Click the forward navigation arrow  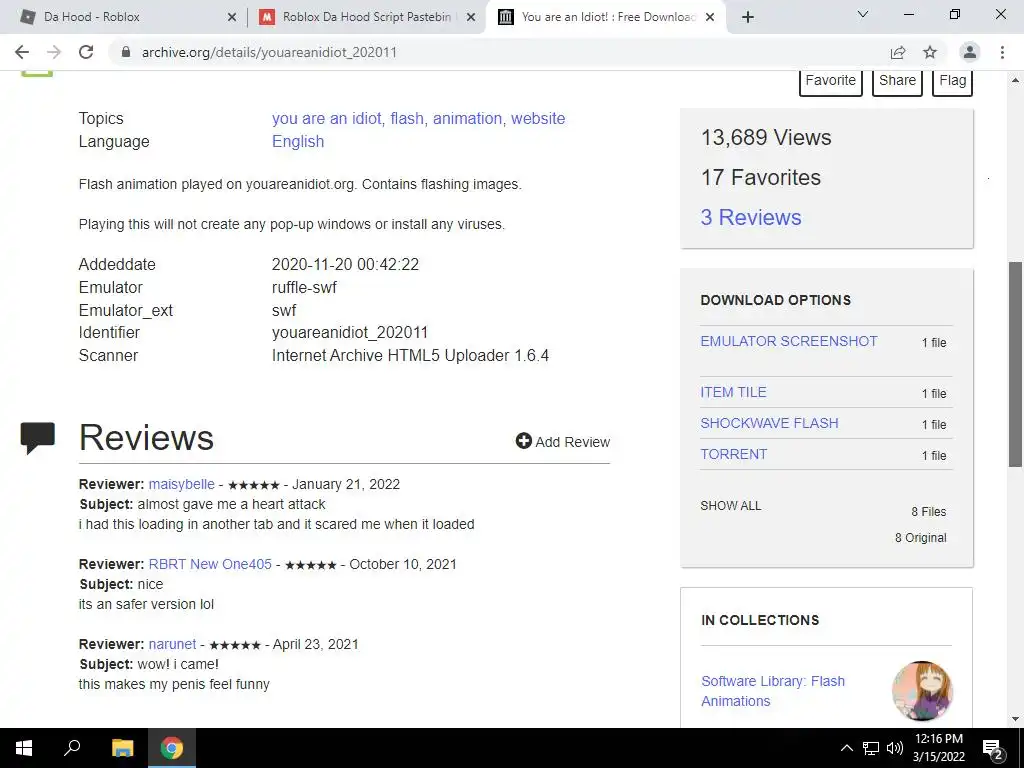click(54, 52)
